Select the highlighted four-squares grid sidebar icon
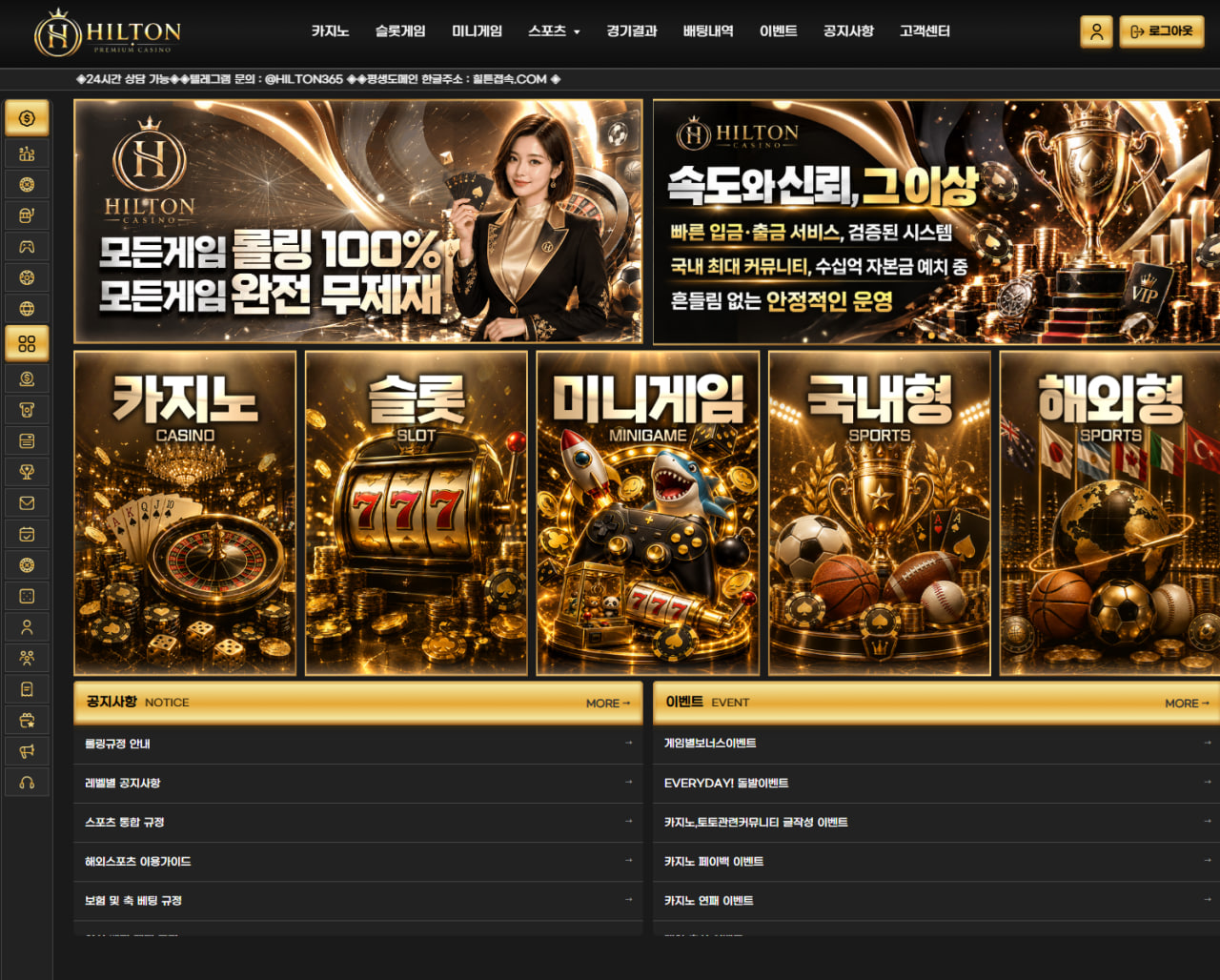Screen dimensions: 1220x980 tap(27, 343)
